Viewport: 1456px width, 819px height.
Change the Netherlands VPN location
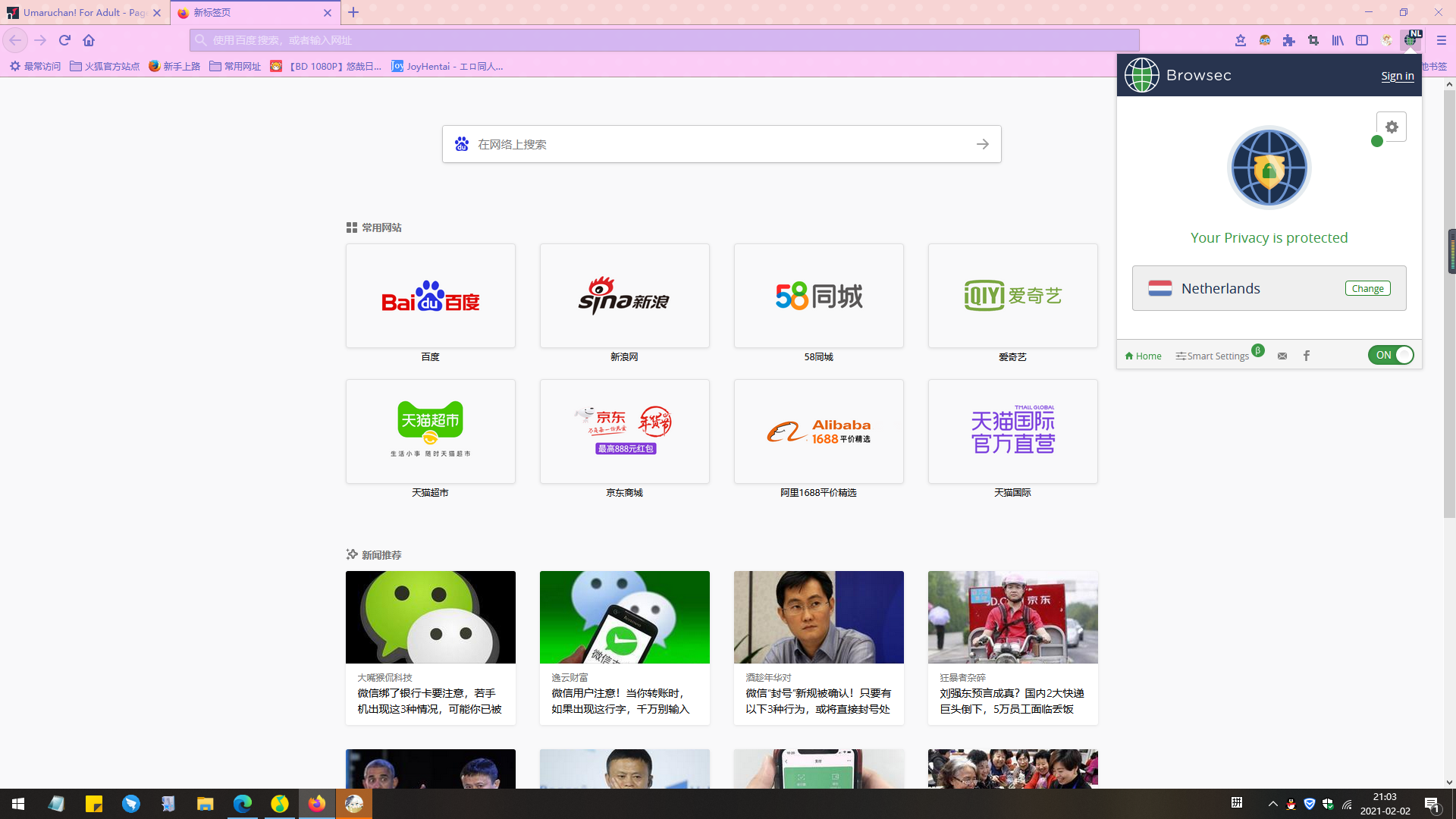(x=1367, y=288)
